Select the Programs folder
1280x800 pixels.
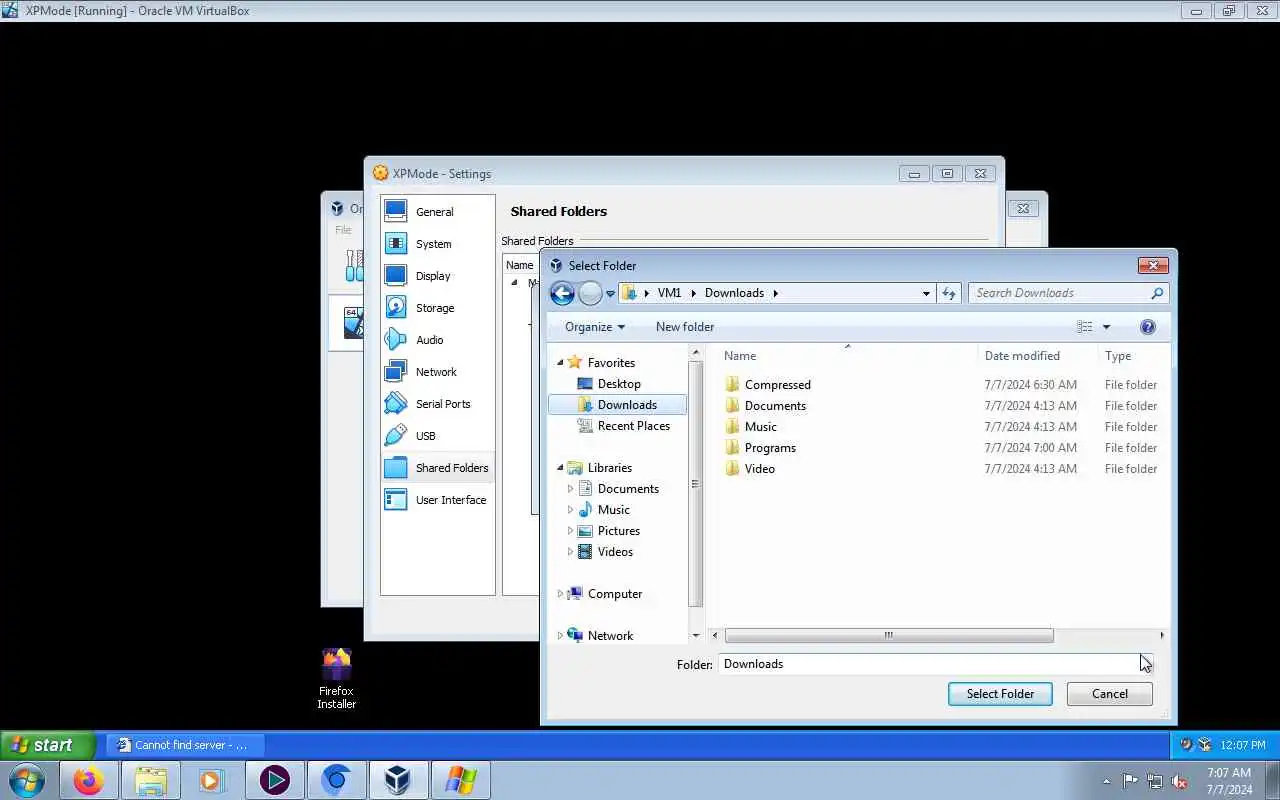[770, 448]
